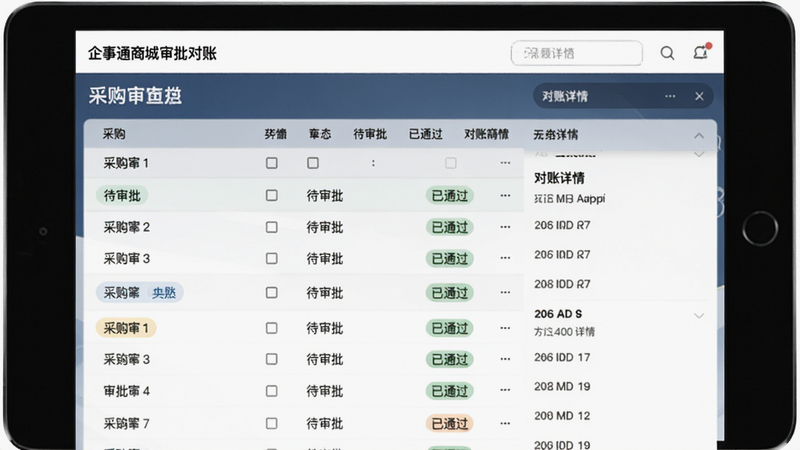Tick checkbox in yellow 采购审 1 row
Viewport: 800px width, 450px height.
[272, 328]
